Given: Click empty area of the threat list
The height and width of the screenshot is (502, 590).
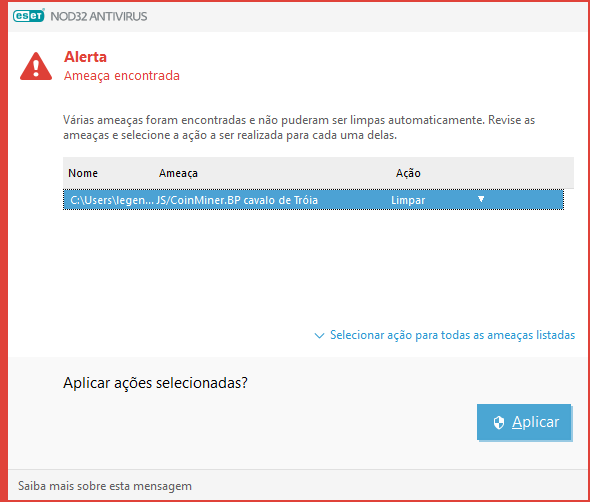Looking at the screenshot, I should click(x=313, y=263).
